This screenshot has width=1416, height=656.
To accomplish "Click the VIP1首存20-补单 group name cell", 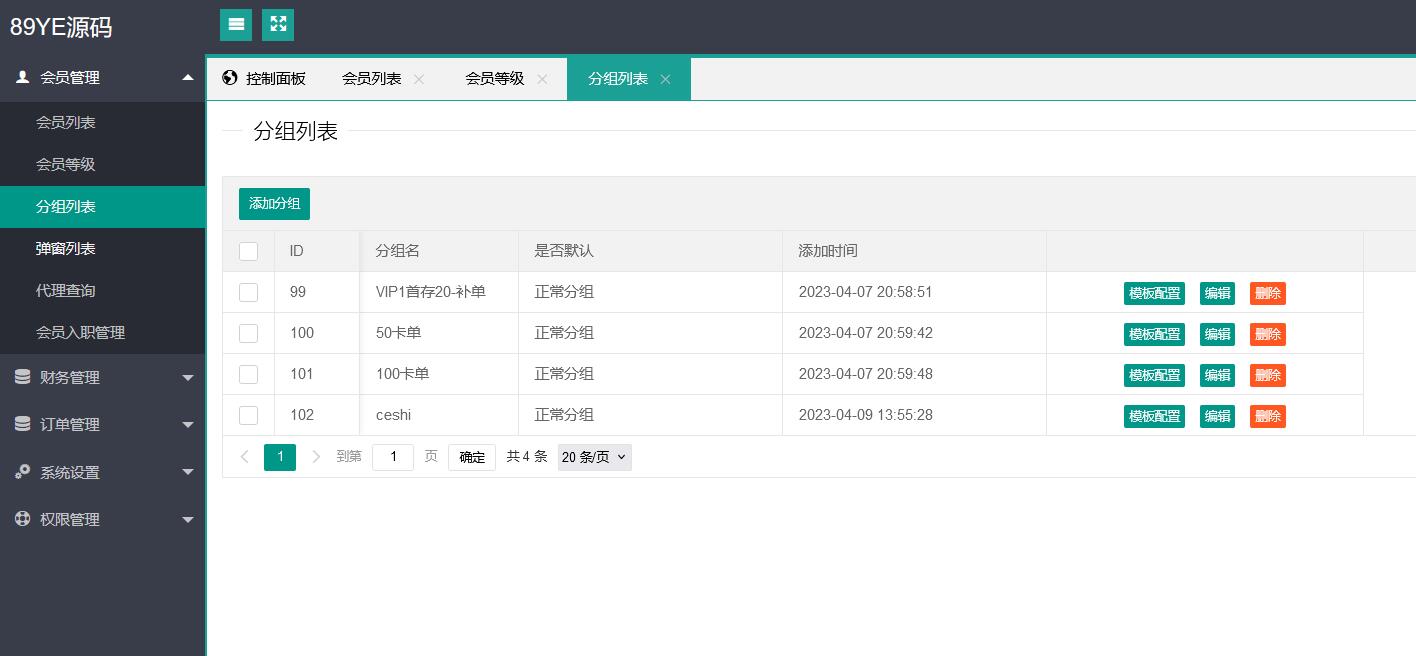I will [440, 292].
